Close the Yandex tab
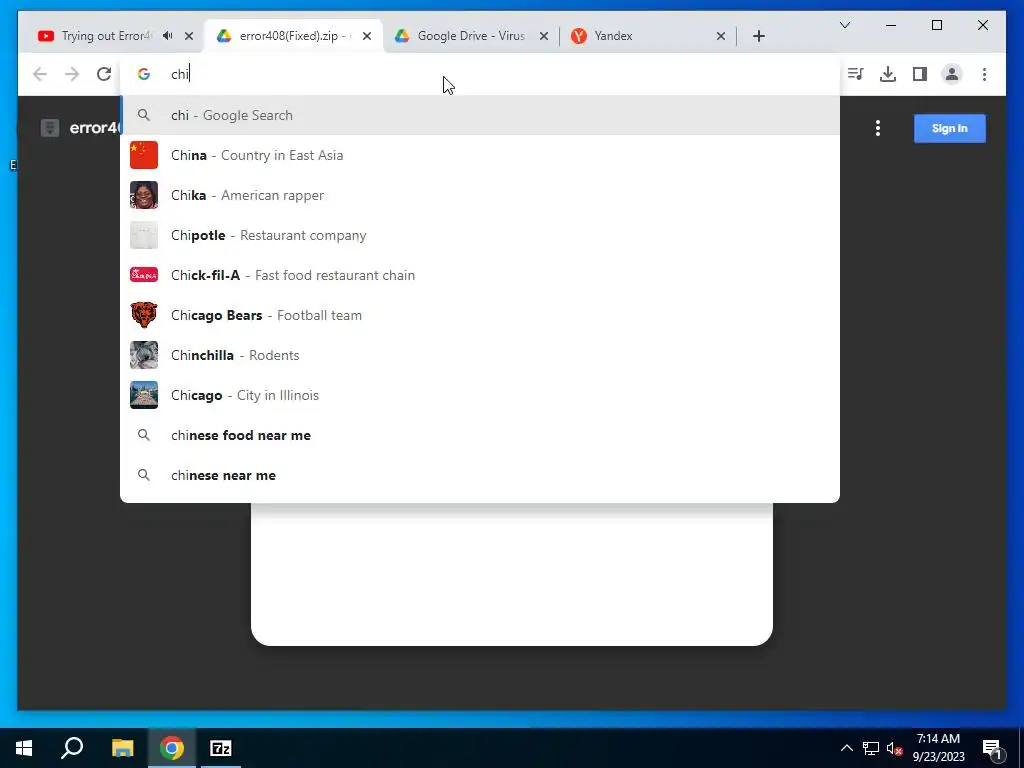The height and width of the screenshot is (768, 1024). click(721, 36)
